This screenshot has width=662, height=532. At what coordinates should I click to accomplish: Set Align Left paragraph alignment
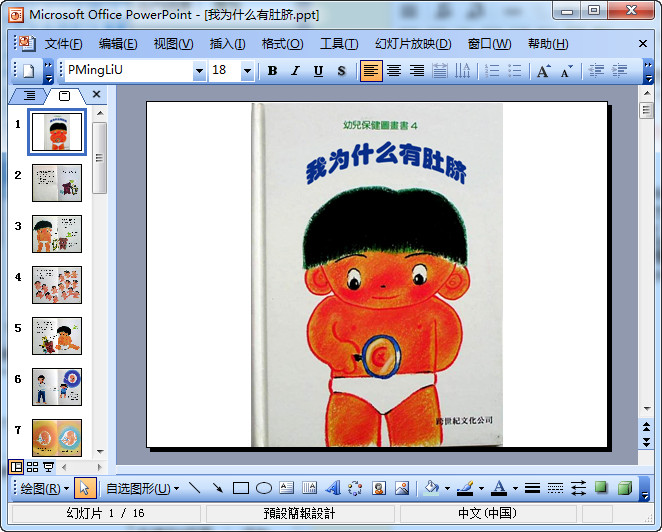pyautogui.click(x=371, y=71)
